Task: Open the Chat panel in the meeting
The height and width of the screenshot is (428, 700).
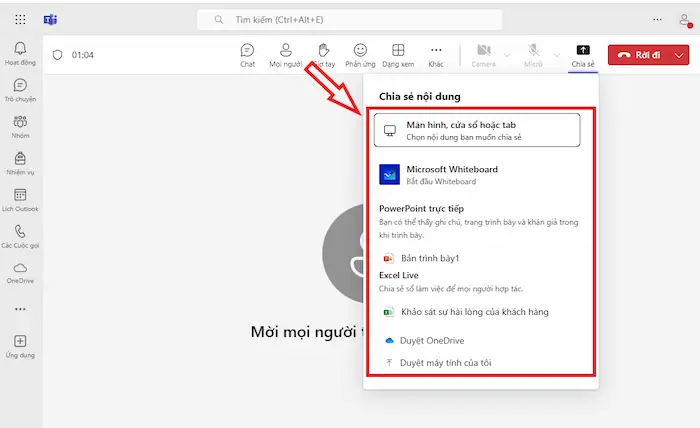Action: click(247, 54)
